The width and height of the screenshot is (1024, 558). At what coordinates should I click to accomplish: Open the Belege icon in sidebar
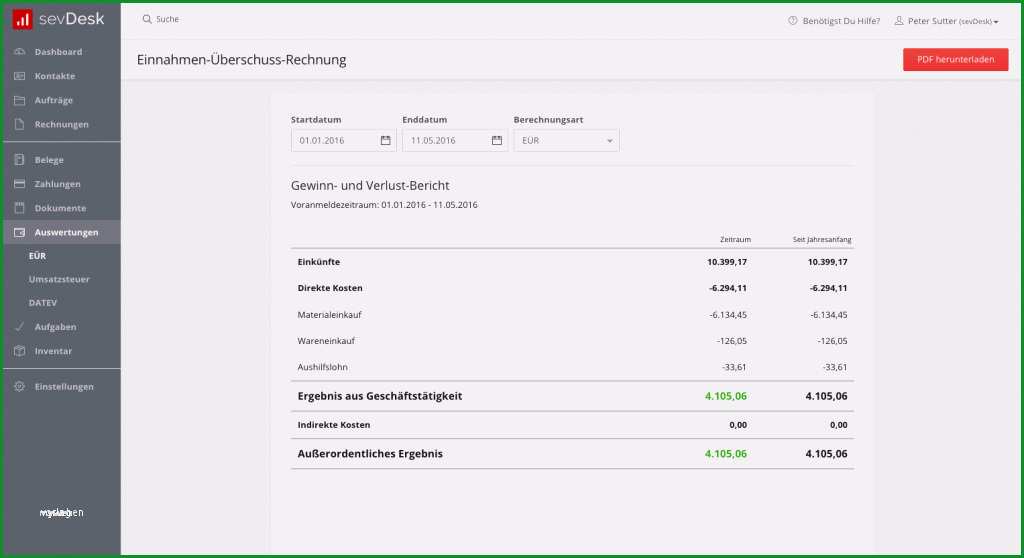[20, 159]
